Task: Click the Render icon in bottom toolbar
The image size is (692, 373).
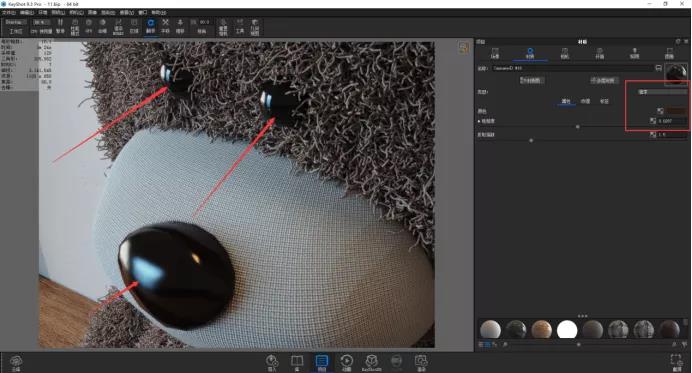Action: pos(421,362)
